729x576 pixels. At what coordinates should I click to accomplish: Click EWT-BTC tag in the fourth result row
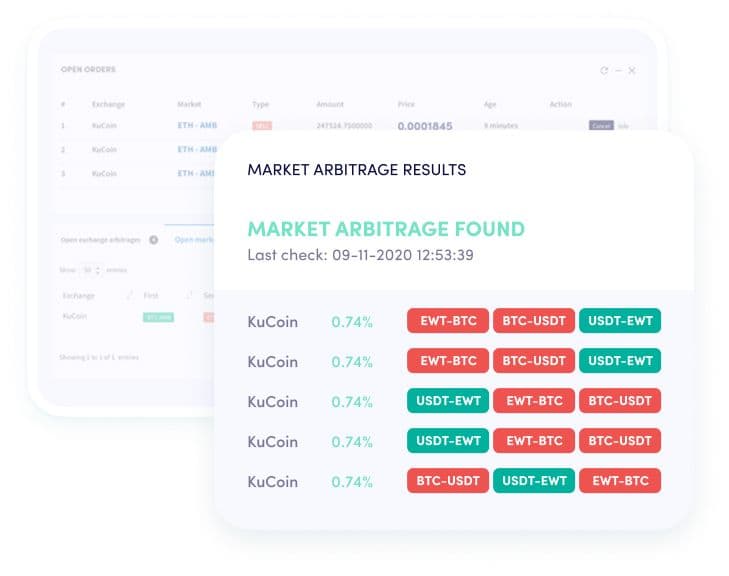[534, 441]
